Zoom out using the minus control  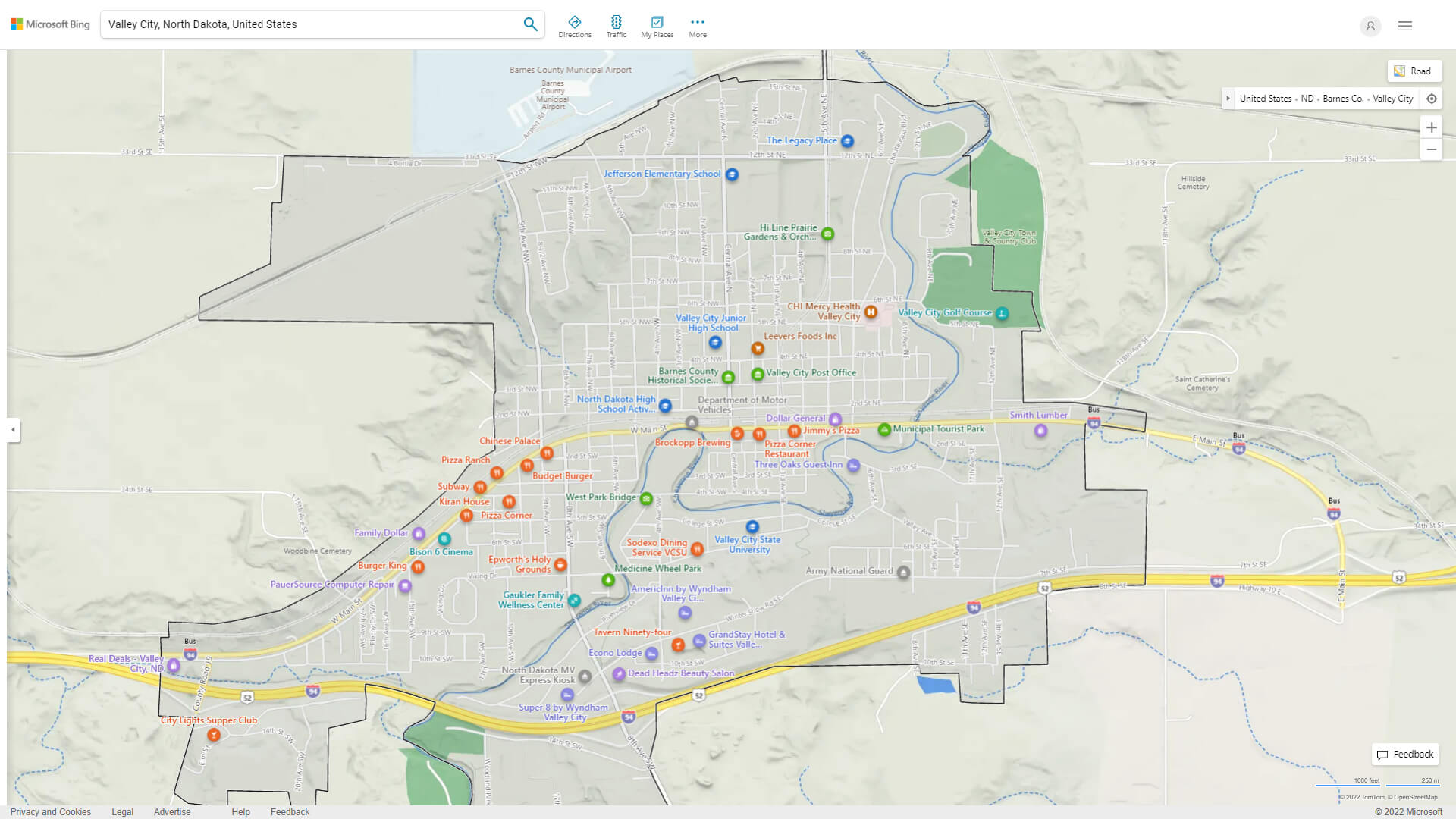pos(1432,149)
